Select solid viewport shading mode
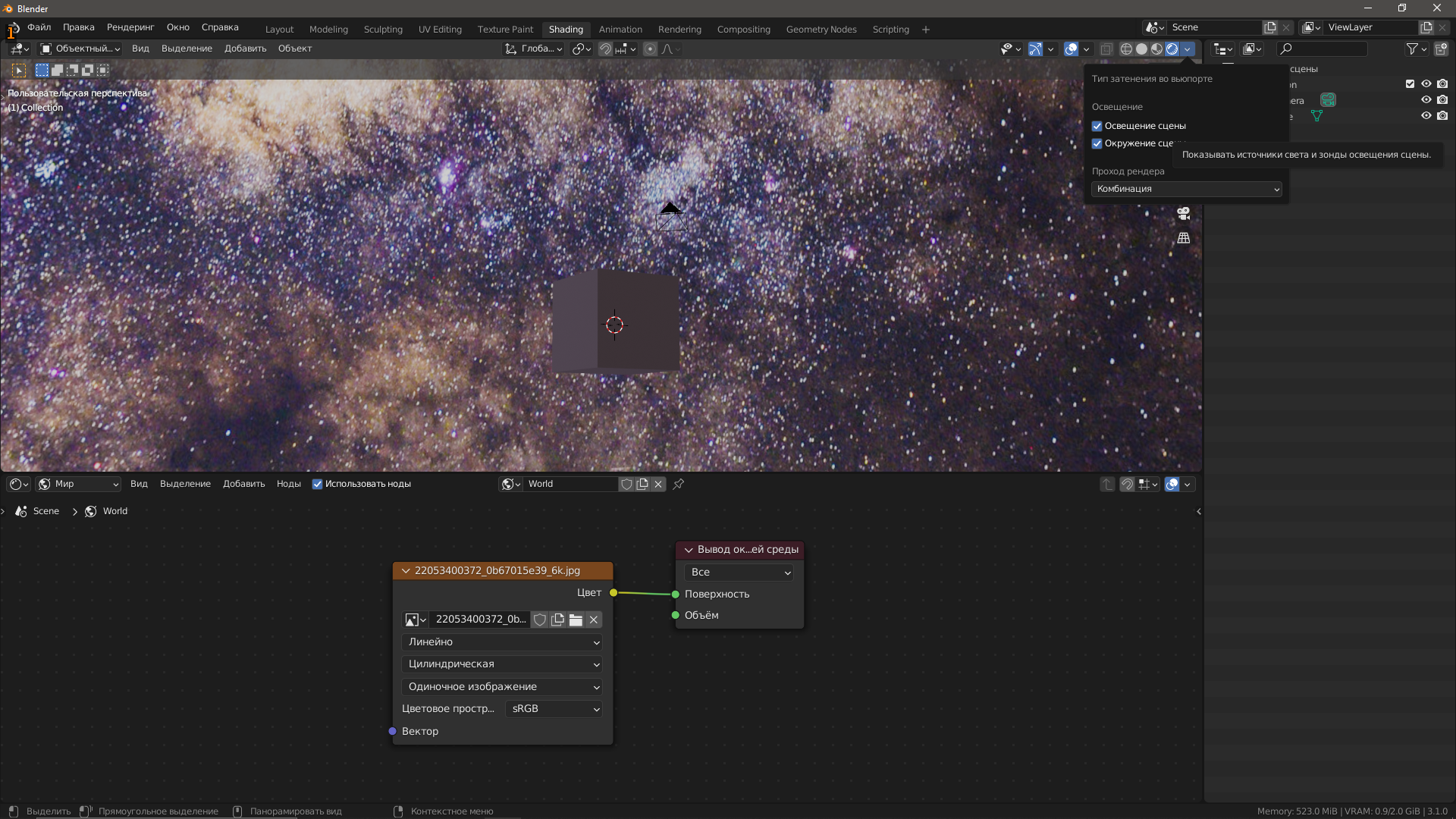 tap(1141, 49)
